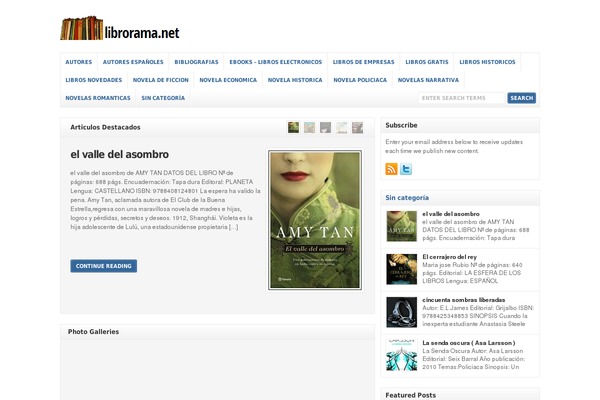Open the Amy Tan book cover image
This screenshot has height=400, width=600.
[315, 220]
